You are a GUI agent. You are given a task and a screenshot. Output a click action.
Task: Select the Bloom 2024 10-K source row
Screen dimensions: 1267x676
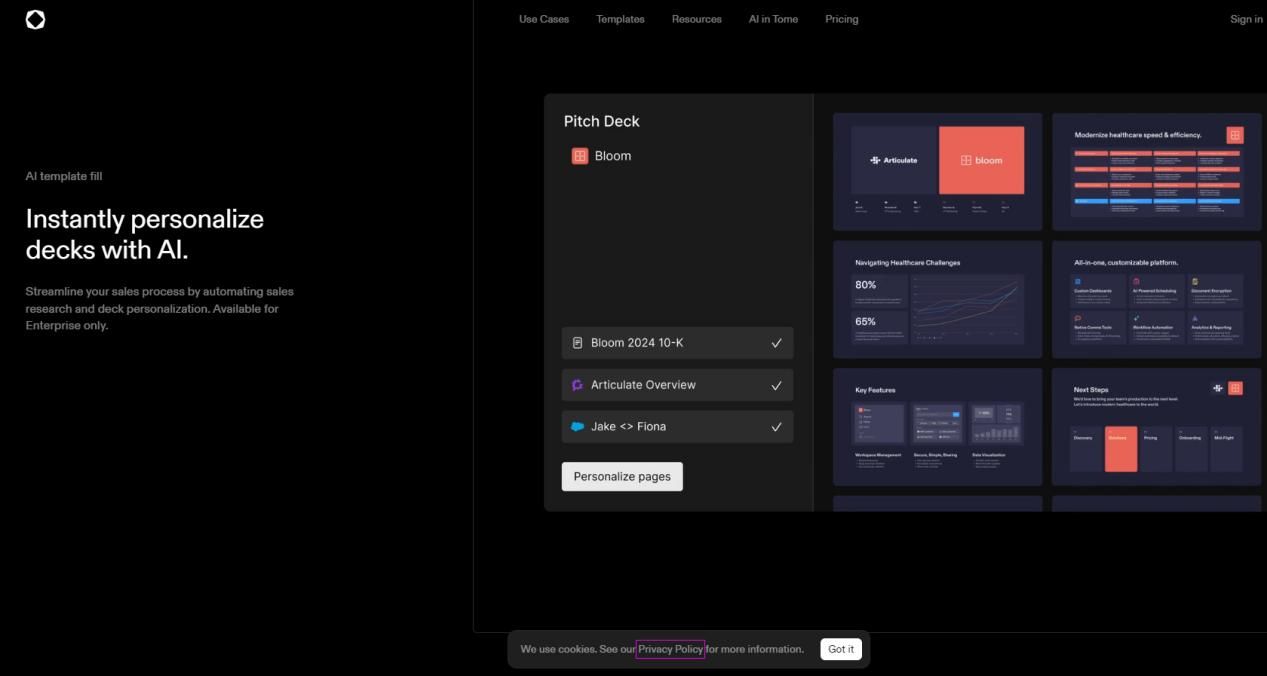tap(677, 343)
